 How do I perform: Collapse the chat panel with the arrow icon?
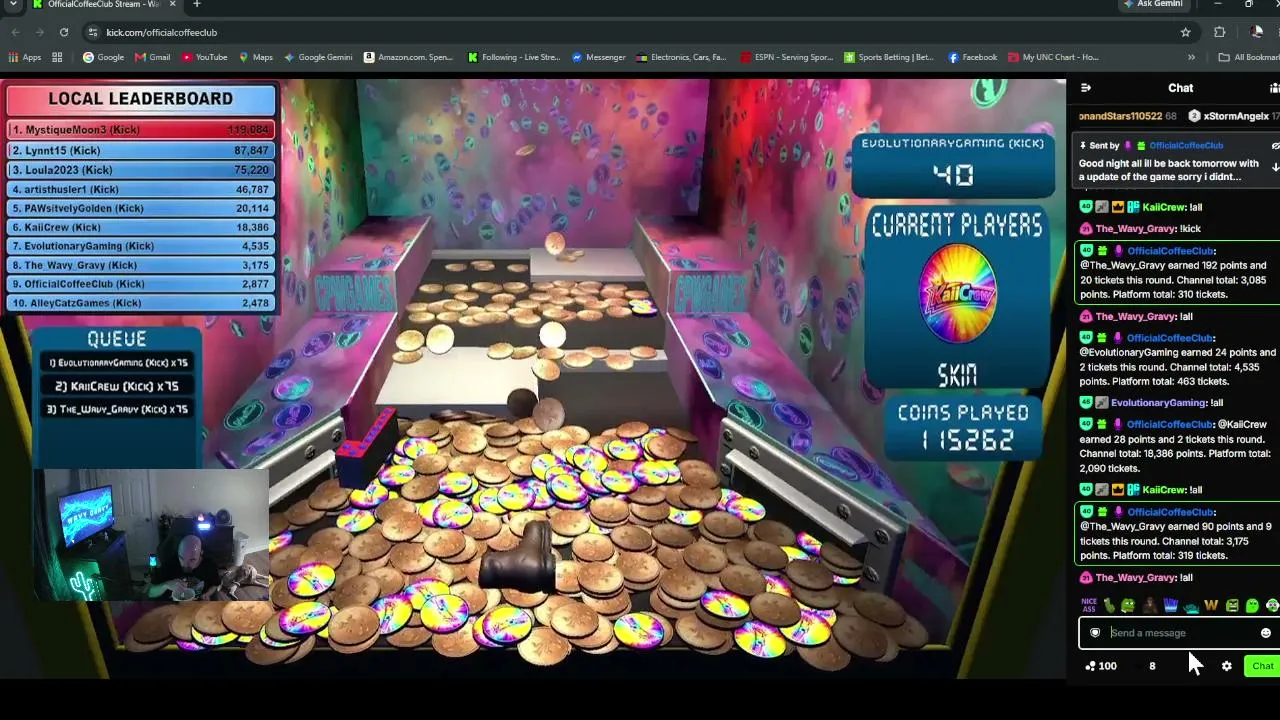[x=1086, y=88]
